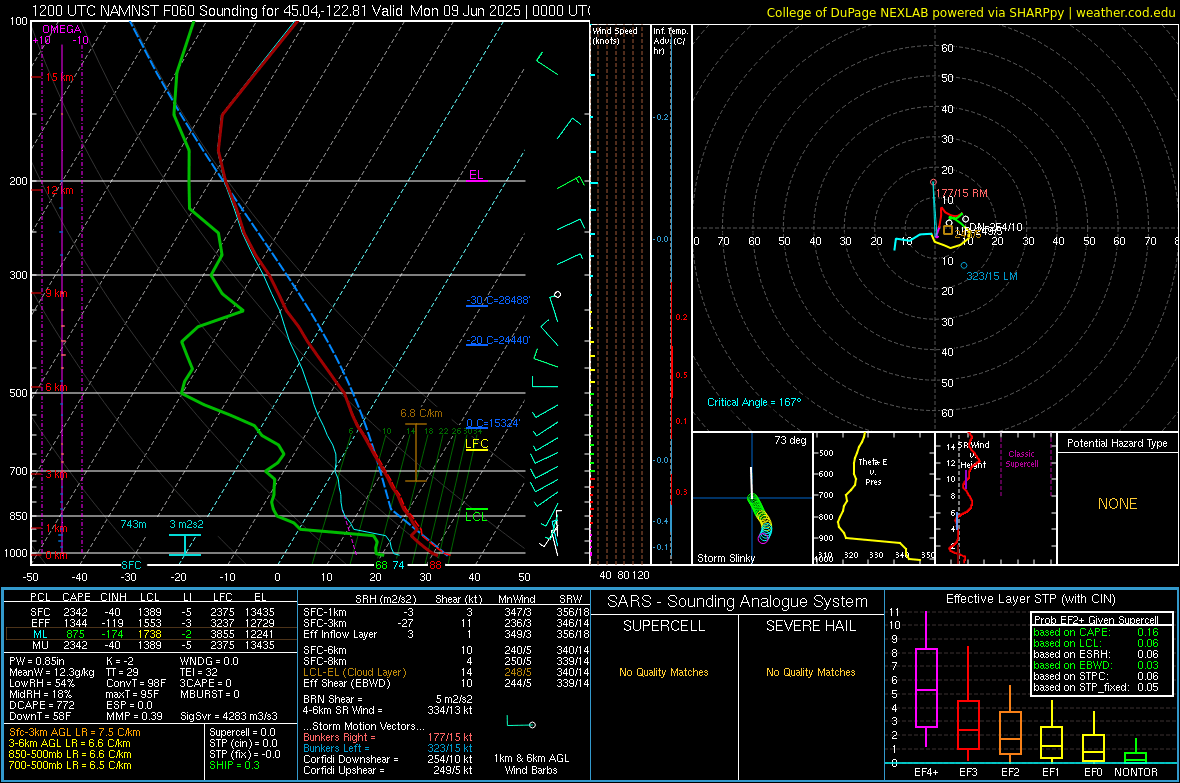The image size is (1180, 783).
Task: Click the '-30 C=28488'' height label
Action: [498, 300]
